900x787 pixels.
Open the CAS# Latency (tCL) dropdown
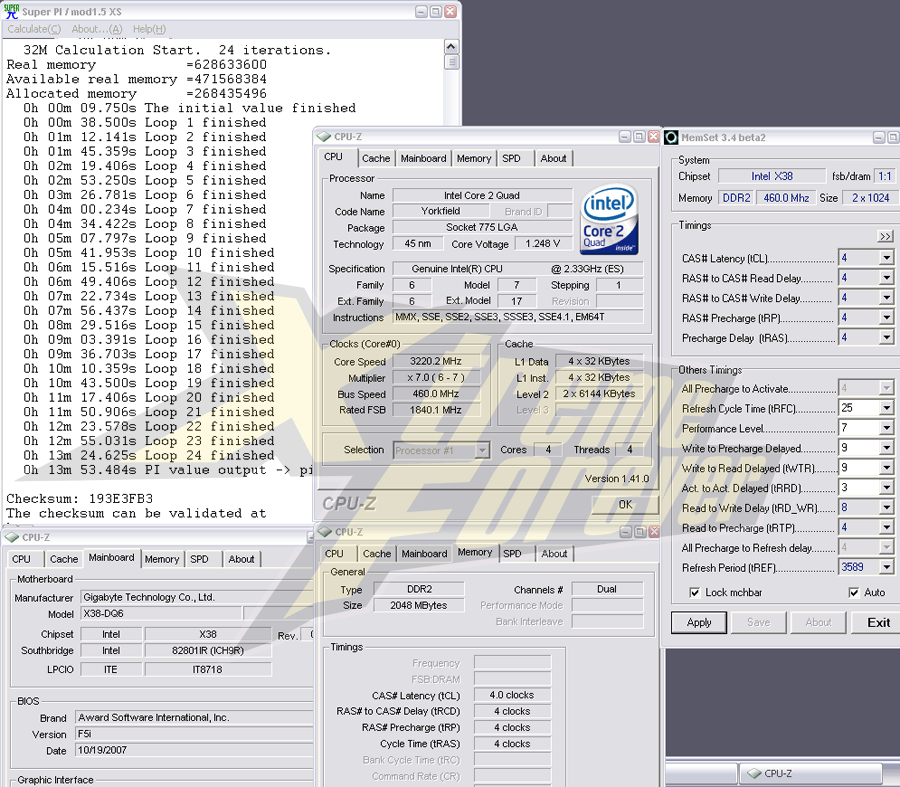point(886,258)
